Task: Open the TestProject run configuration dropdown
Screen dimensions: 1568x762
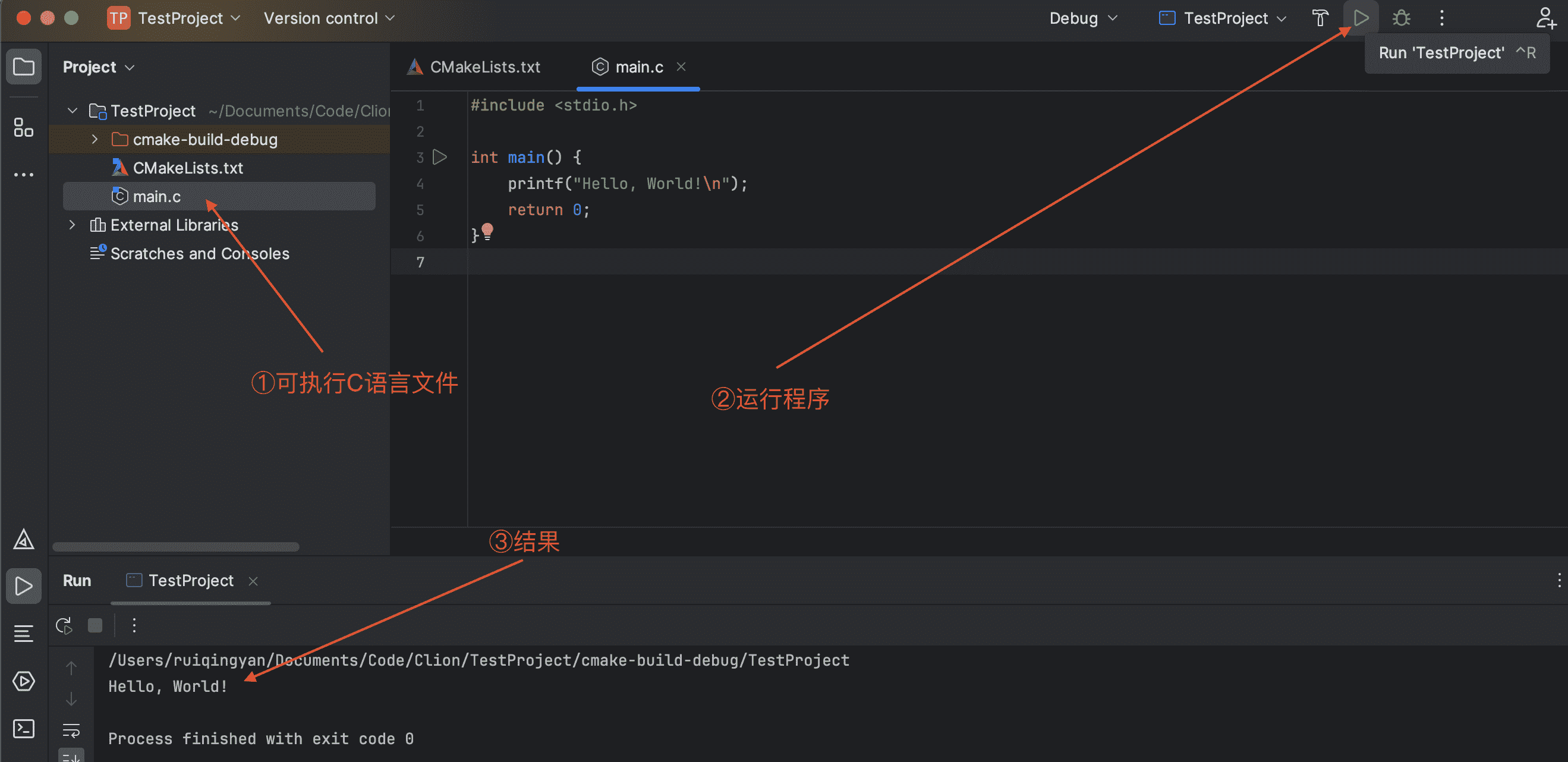Action: click(x=1222, y=18)
